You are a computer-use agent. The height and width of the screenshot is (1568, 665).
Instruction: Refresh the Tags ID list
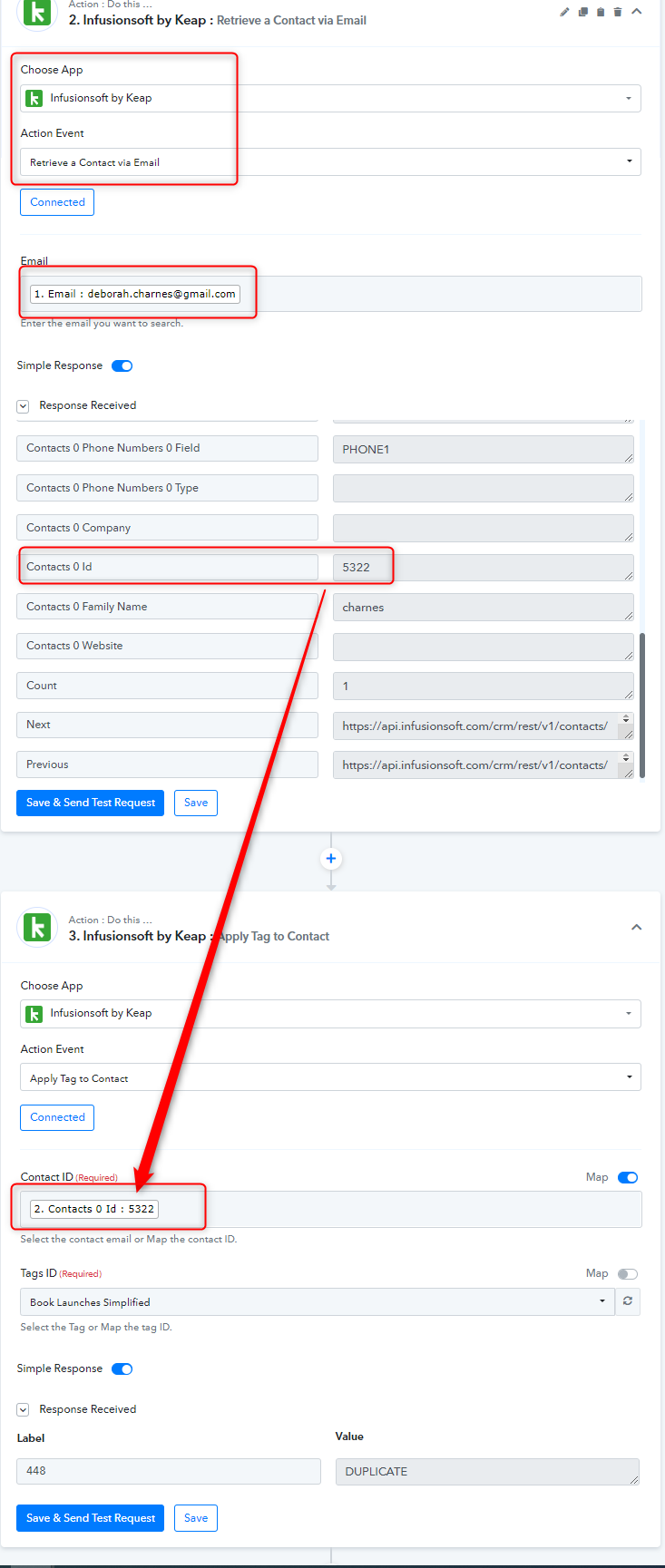tap(628, 1301)
